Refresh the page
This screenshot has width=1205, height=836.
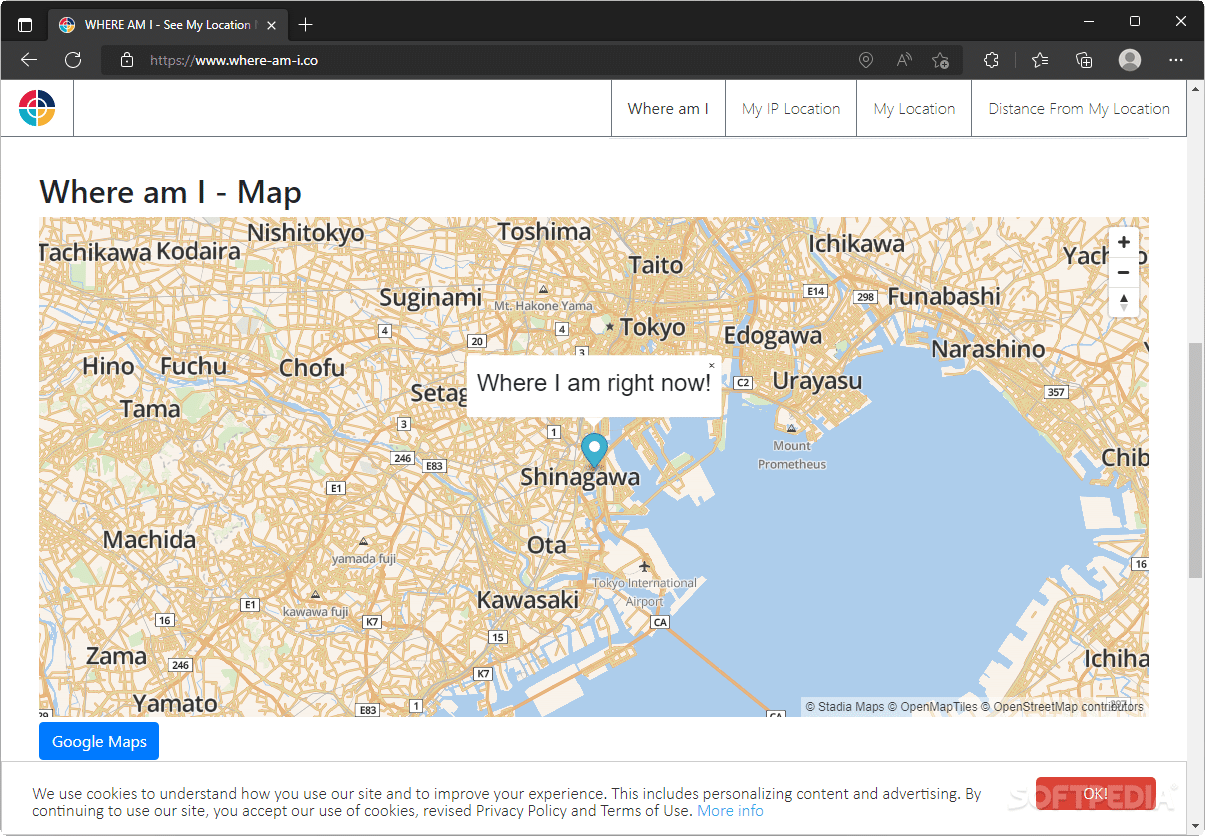72,60
